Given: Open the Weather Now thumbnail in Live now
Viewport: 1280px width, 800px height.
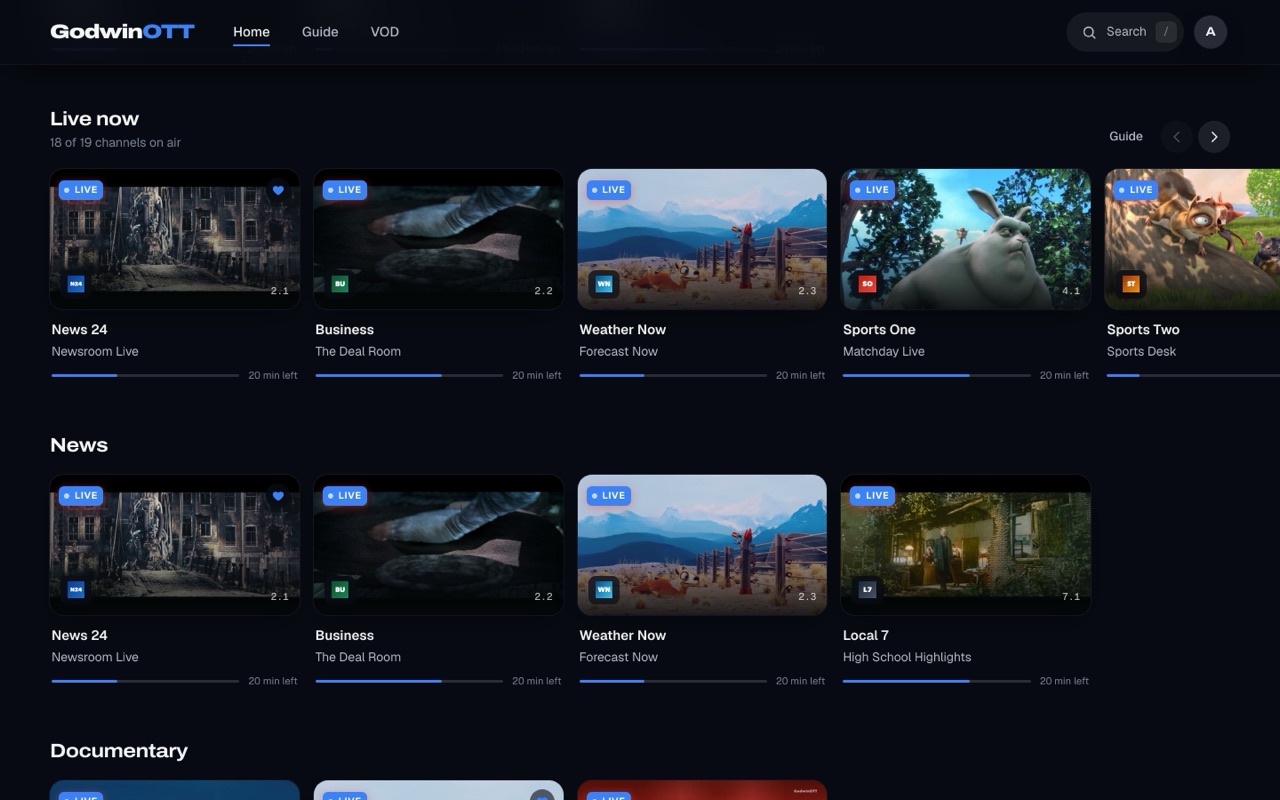Looking at the screenshot, I should tap(702, 239).
